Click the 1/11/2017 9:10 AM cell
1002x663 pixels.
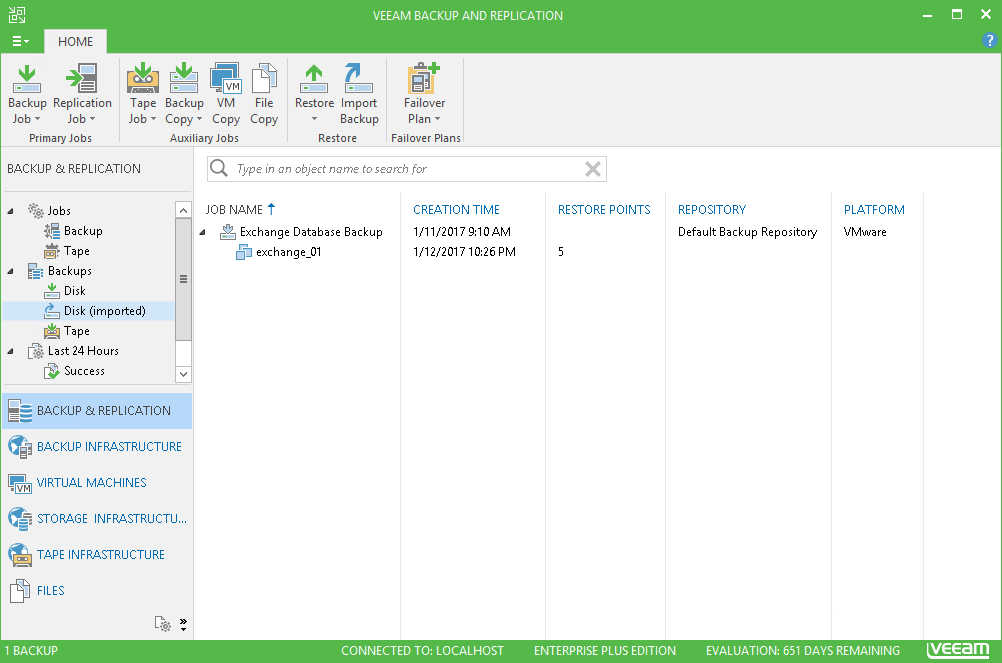pos(462,232)
